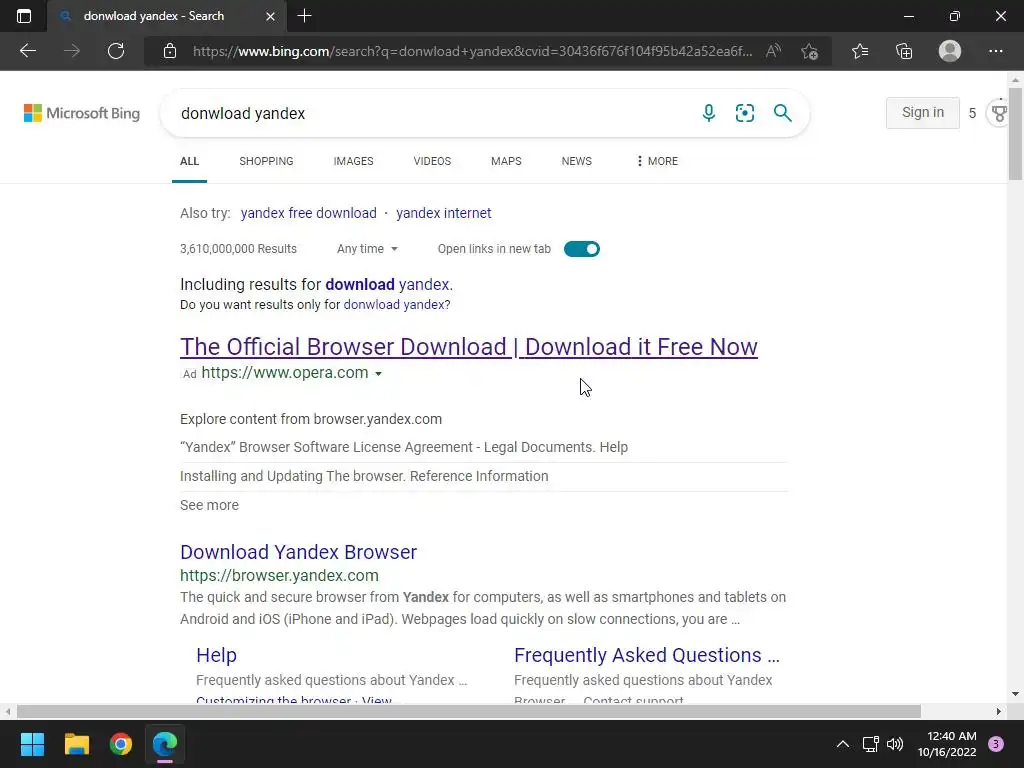
Task: Click the horizontal scrollbar thumb
Action: click(x=469, y=711)
